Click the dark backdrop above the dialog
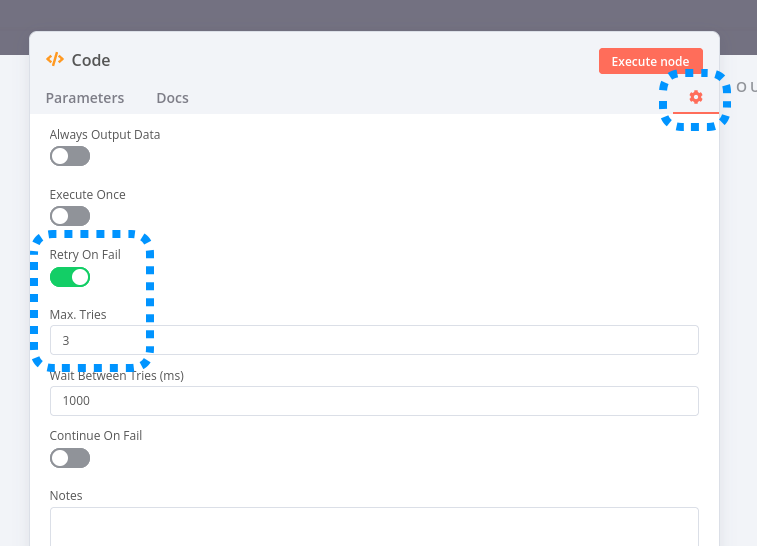The image size is (757, 546). point(378,15)
